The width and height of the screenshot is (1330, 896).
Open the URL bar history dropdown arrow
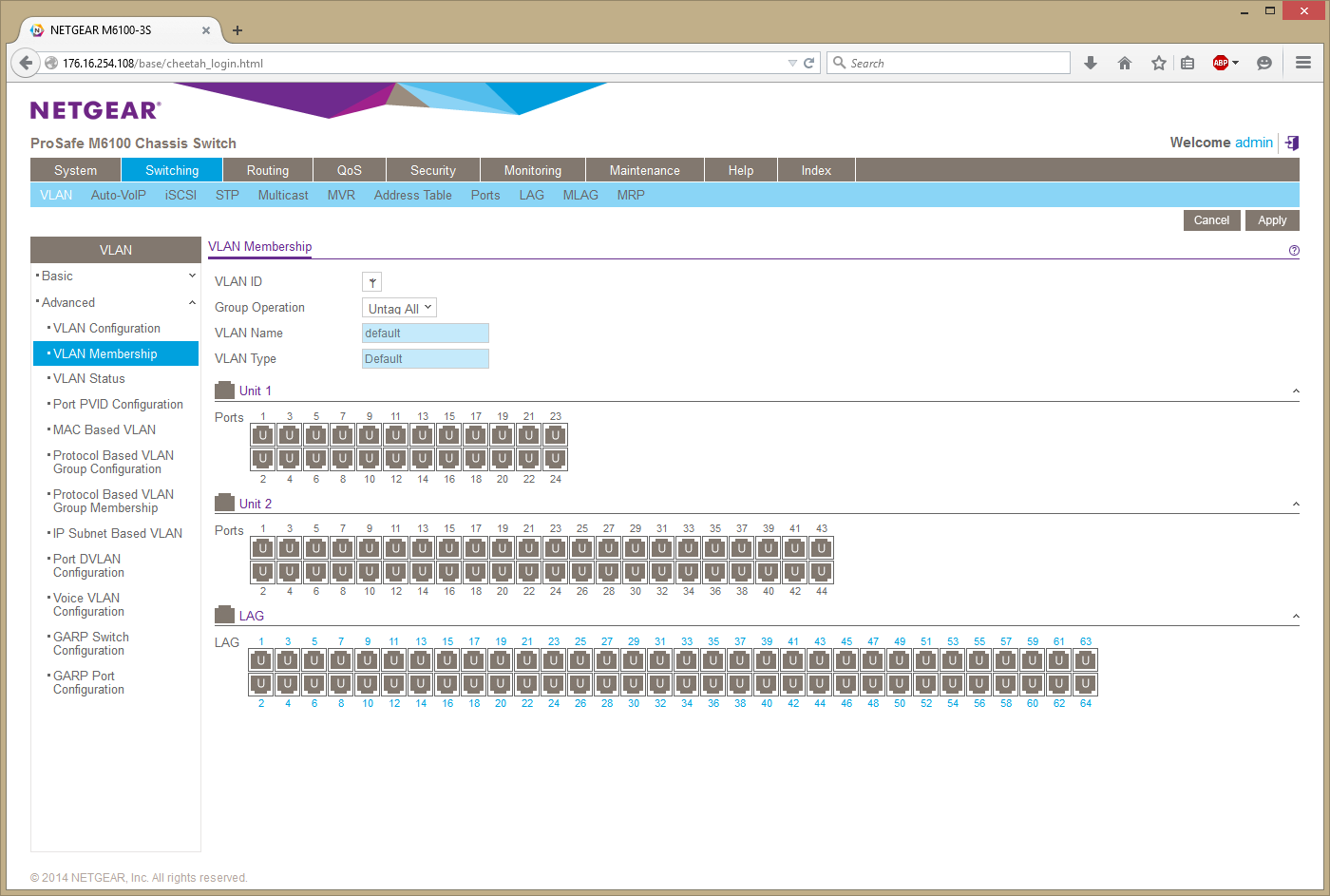tap(792, 63)
